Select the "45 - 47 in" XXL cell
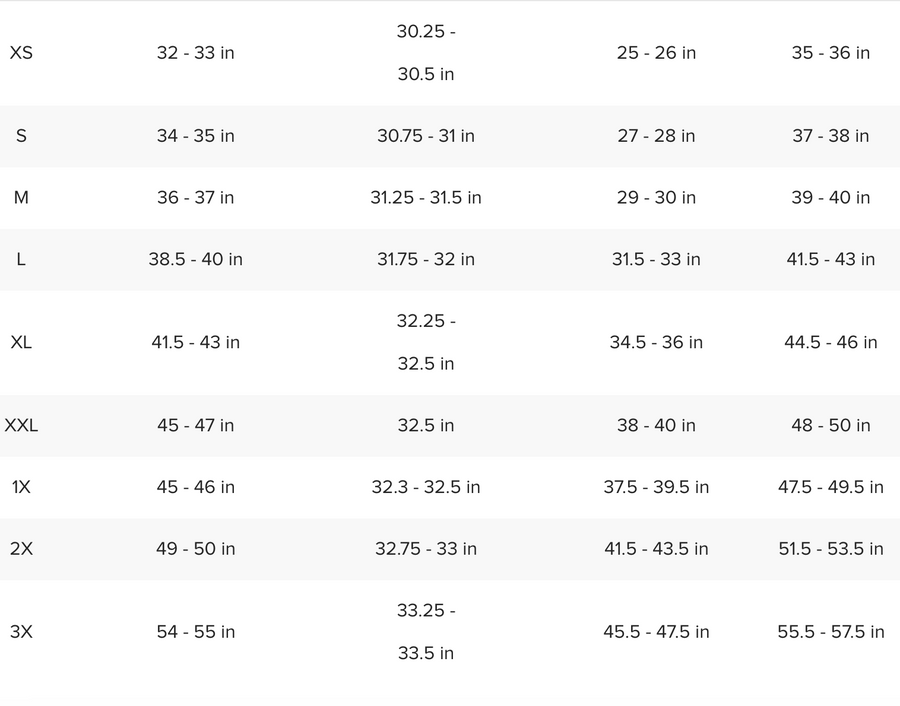Viewport: 900px width, 706px height. (x=195, y=425)
